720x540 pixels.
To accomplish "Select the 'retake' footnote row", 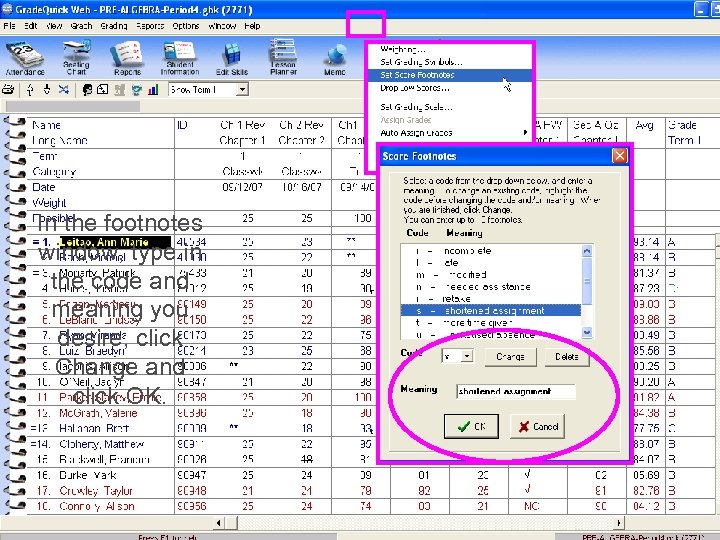I will click(491, 298).
